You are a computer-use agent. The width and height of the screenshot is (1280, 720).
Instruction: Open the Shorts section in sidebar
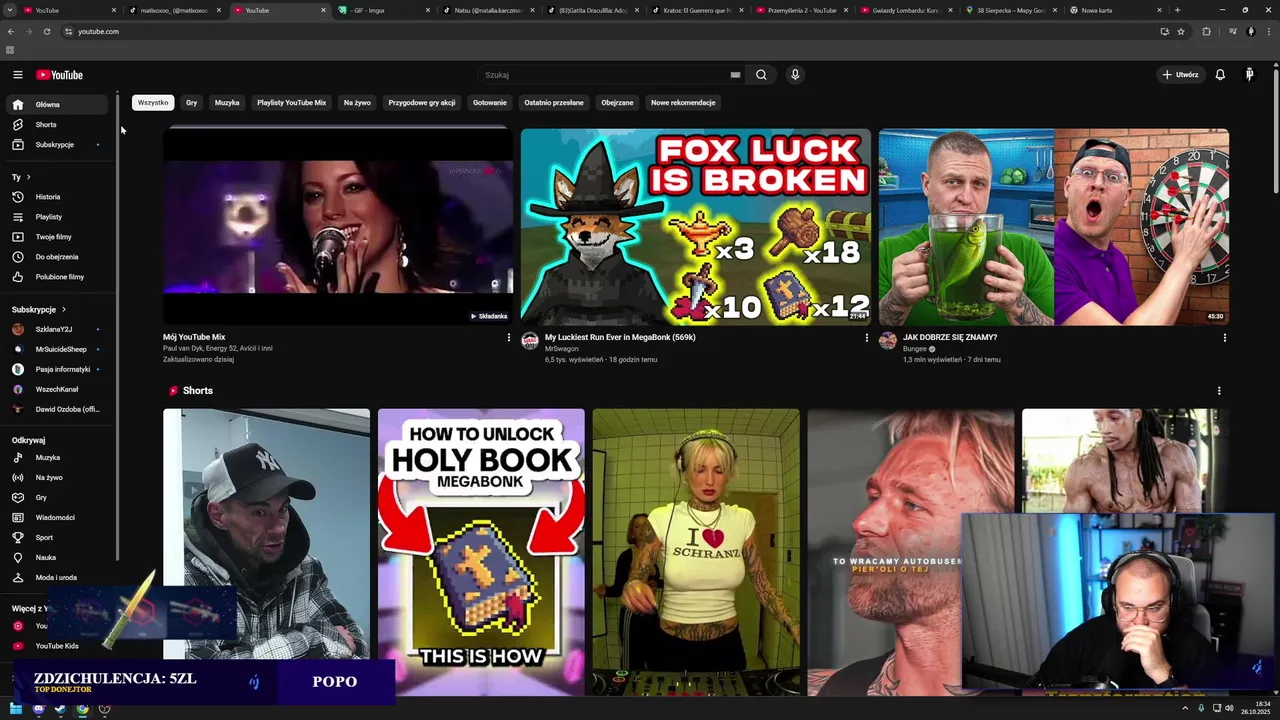(x=56, y=125)
